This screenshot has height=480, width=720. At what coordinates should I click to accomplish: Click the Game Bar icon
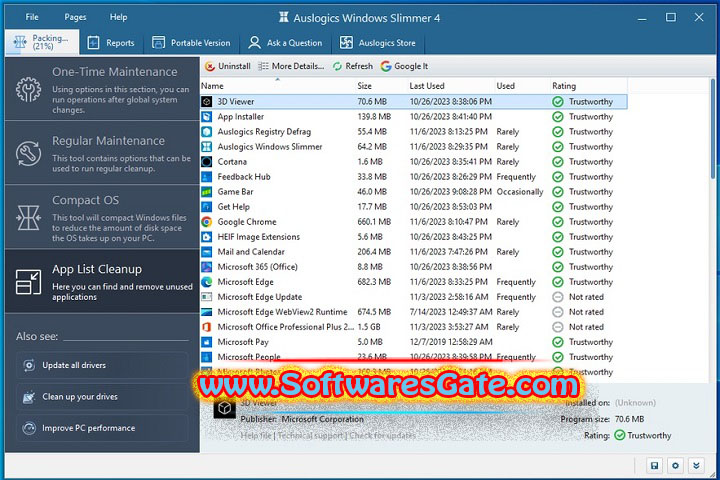pos(207,192)
